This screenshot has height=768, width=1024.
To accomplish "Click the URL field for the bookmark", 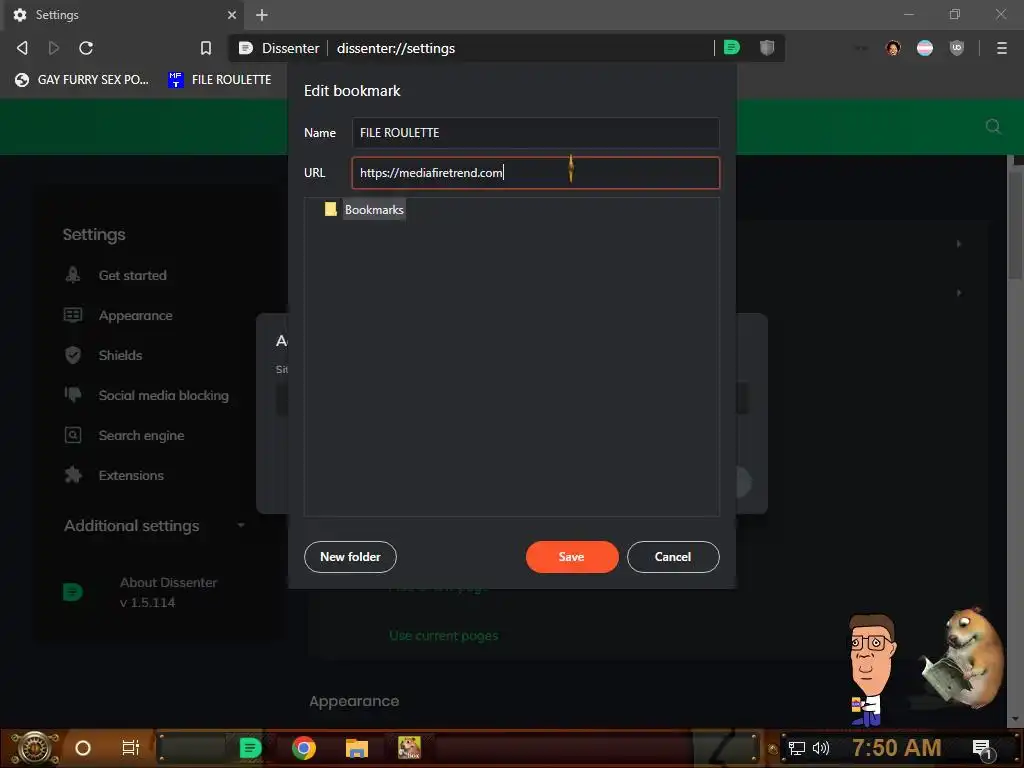I will (x=536, y=172).
